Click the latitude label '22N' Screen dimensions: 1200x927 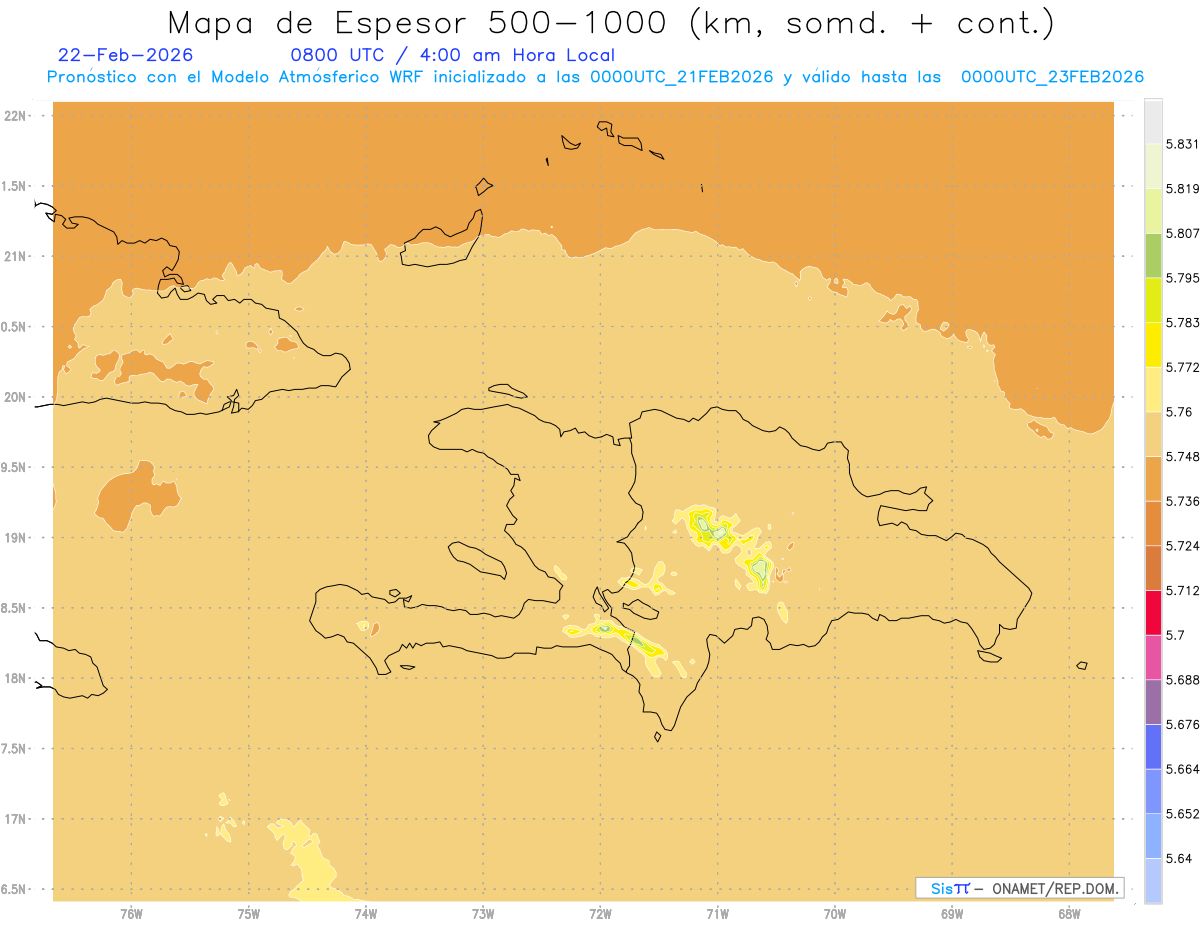tap(14, 116)
